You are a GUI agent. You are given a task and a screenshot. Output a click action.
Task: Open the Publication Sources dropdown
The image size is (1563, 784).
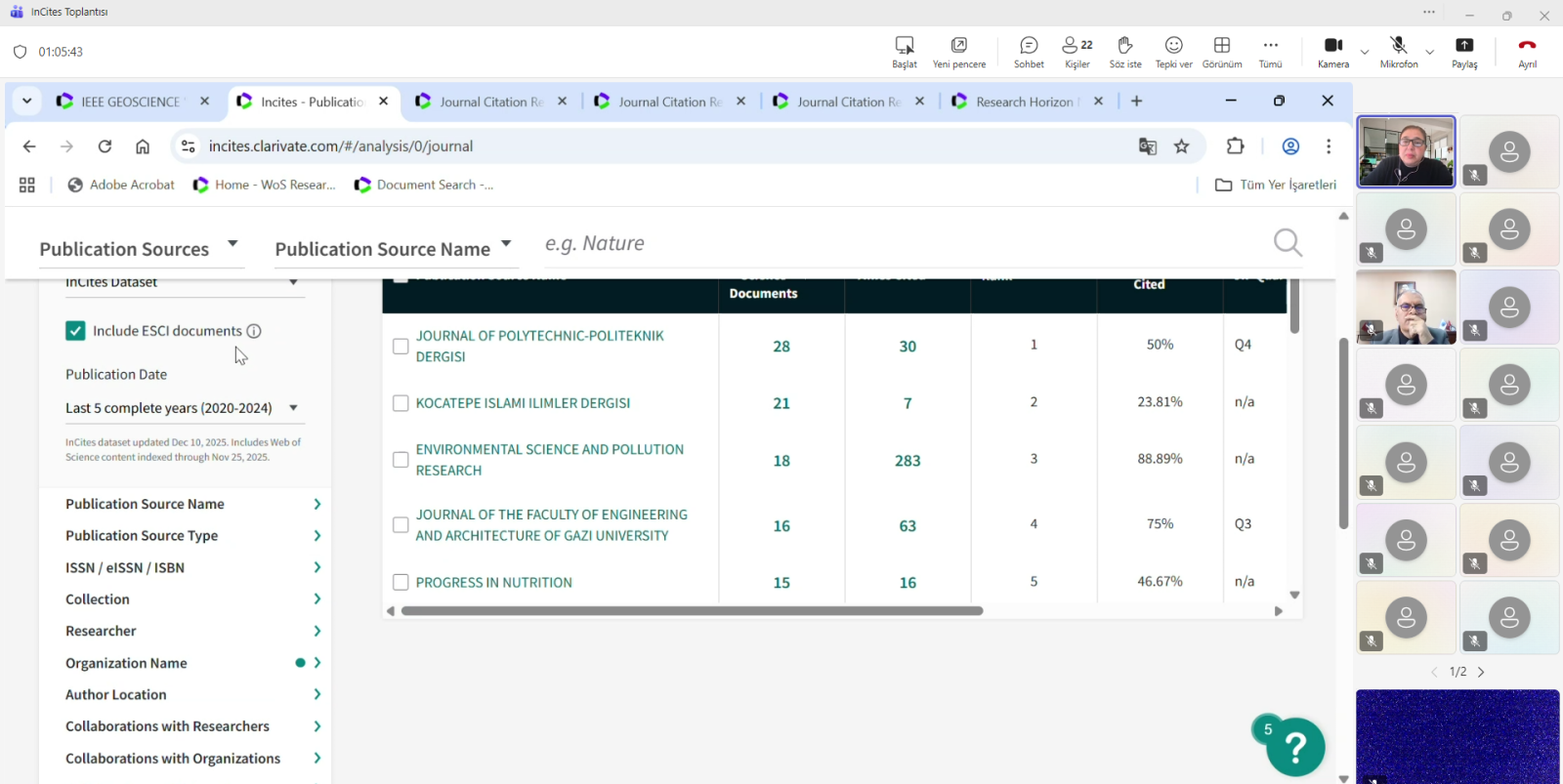click(139, 249)
